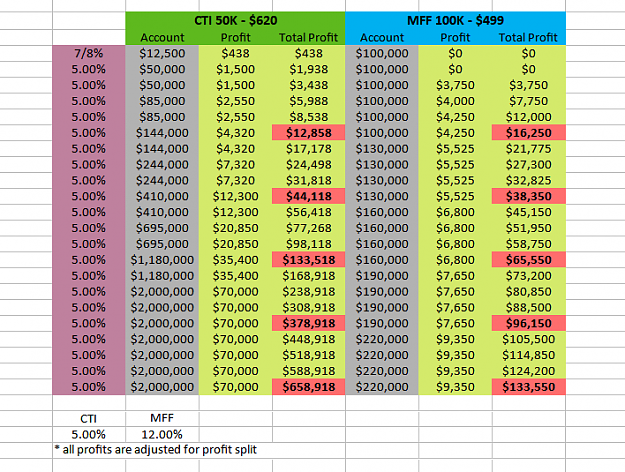625x472 pixels.
Task: Select the $38,350 highlighted cell
Action: tap(529, 196)
